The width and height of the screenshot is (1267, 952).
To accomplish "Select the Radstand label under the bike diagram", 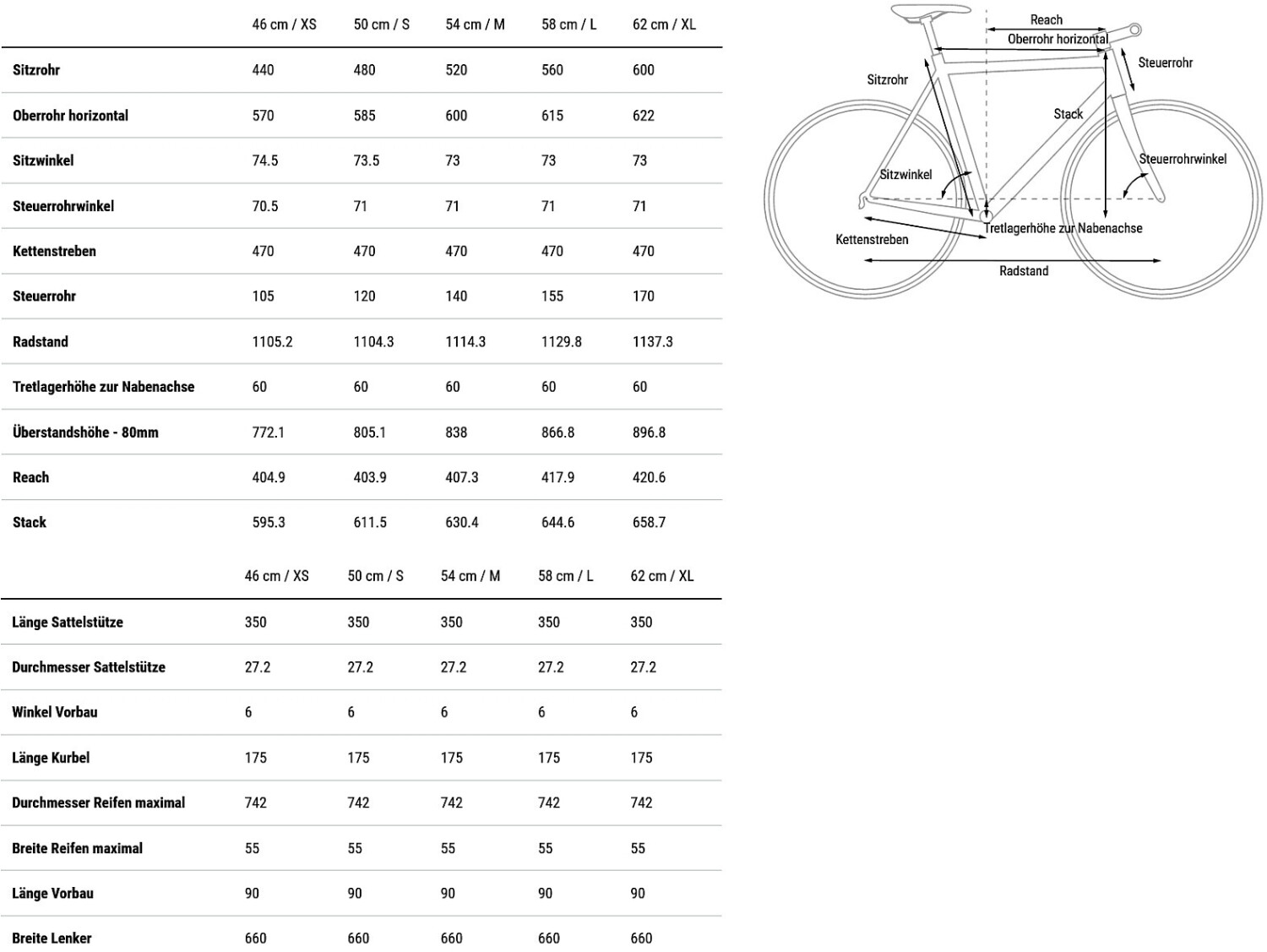I will 1024,271.
